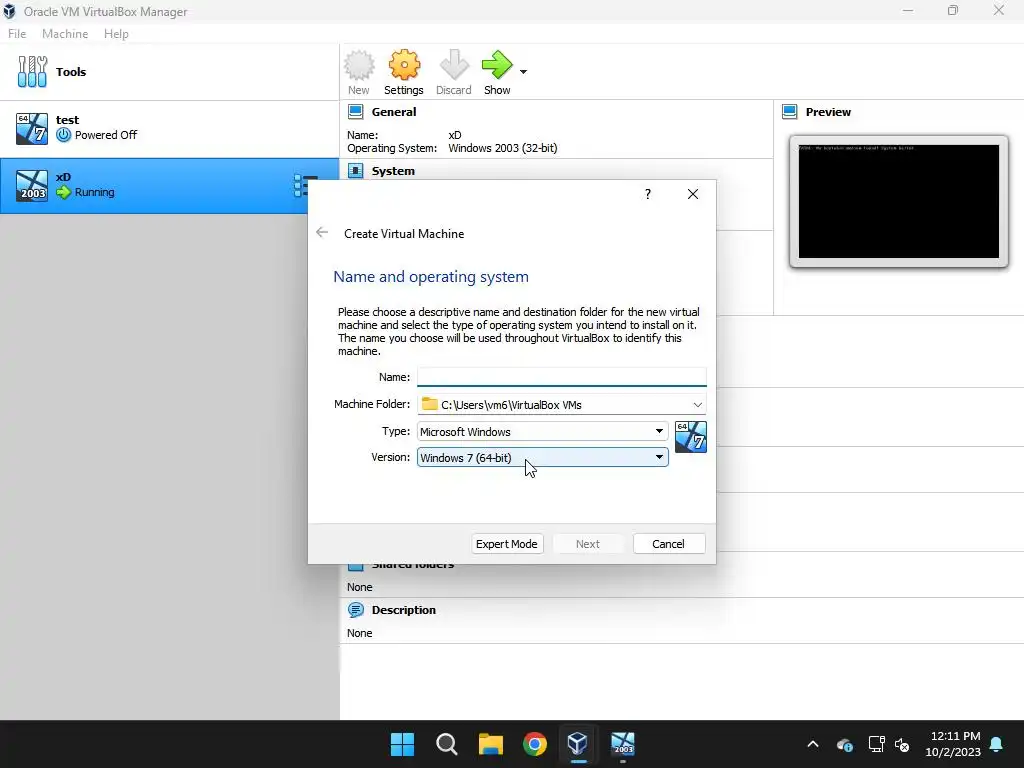Open the Version dropdown Windows 7 (64-bit)
The height and width of the screenshot is (768, 1024).
[542, 457]
